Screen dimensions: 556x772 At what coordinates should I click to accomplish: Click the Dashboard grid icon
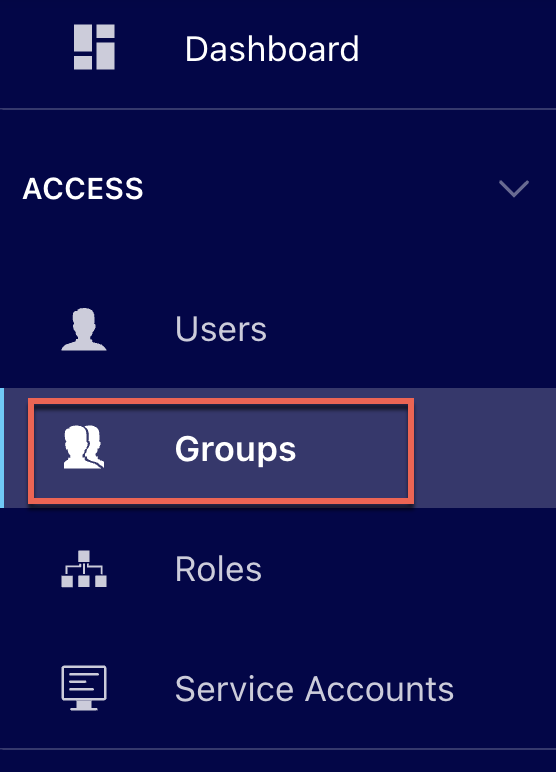point(94,47)
